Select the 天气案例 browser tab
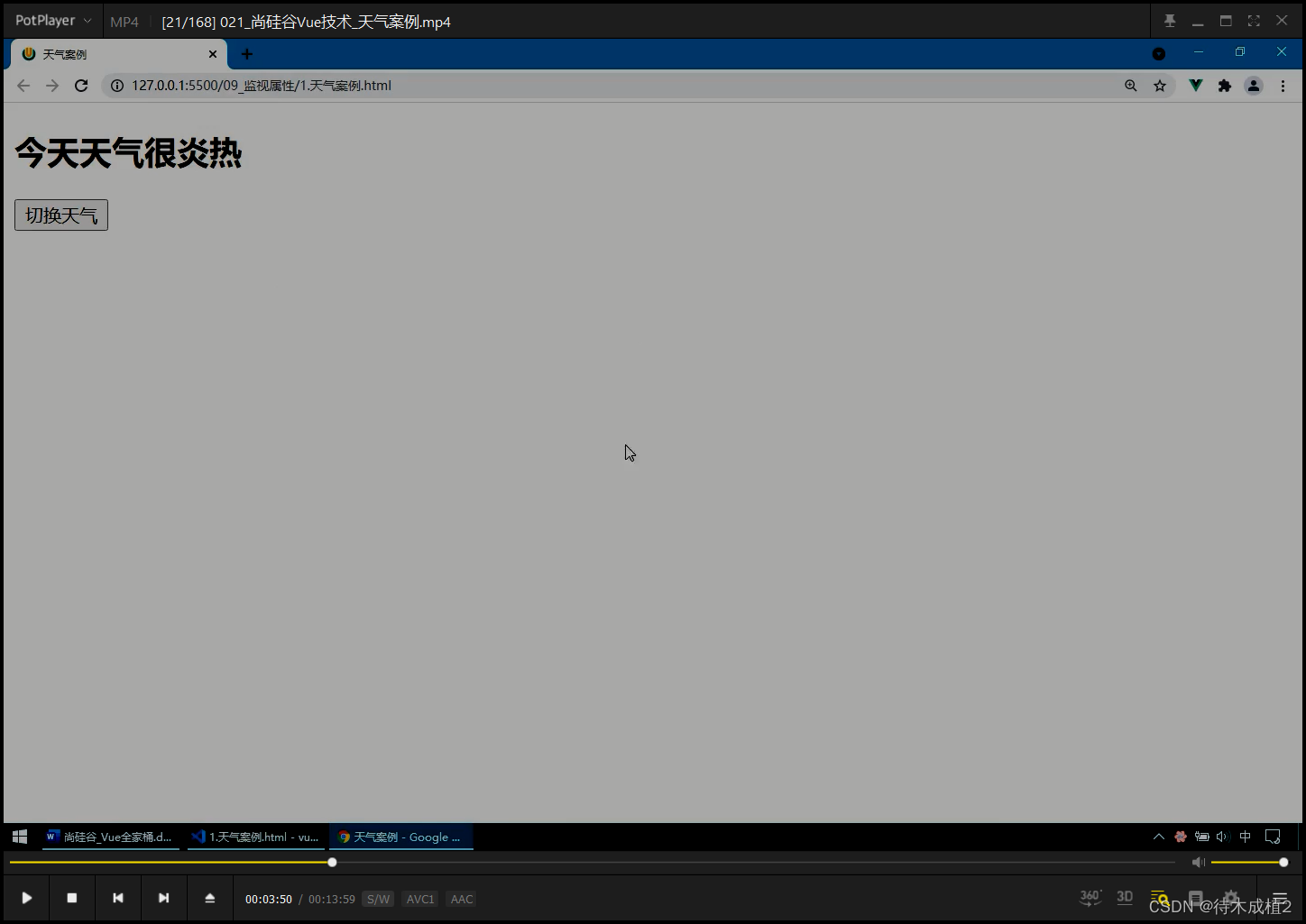Screen dimensions: 1306x924 click(x=118, y=54)
